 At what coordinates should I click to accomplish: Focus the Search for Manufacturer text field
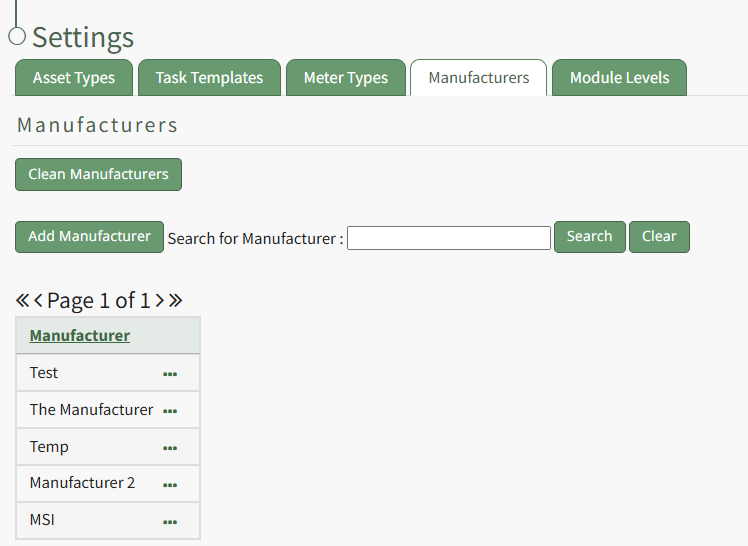448,238
